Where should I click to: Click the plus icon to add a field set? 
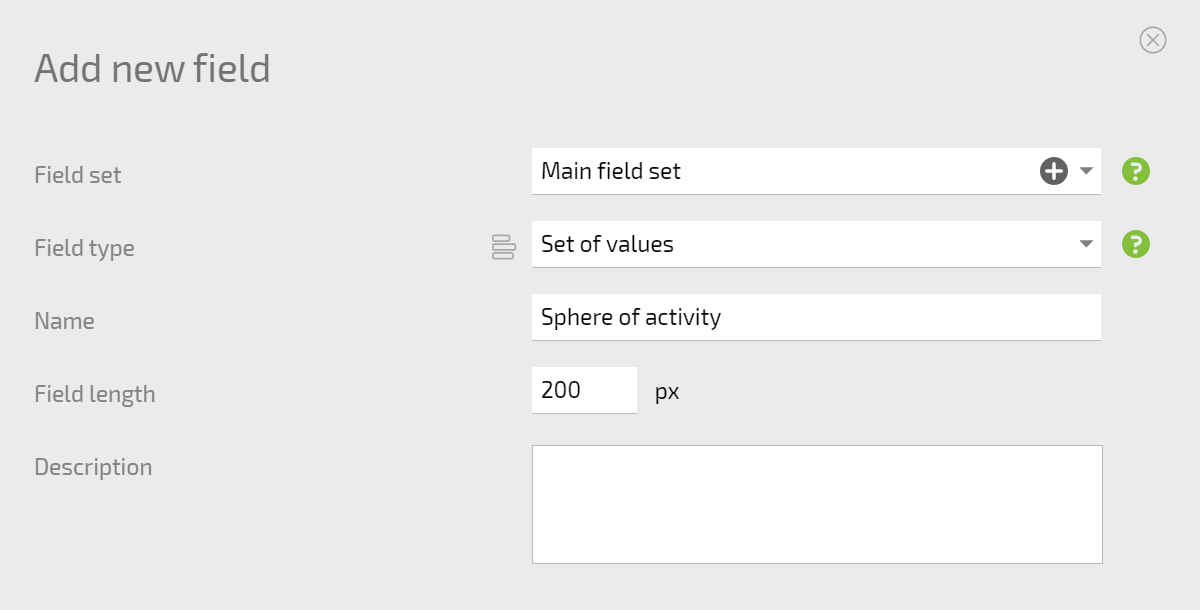(1054, 171)
